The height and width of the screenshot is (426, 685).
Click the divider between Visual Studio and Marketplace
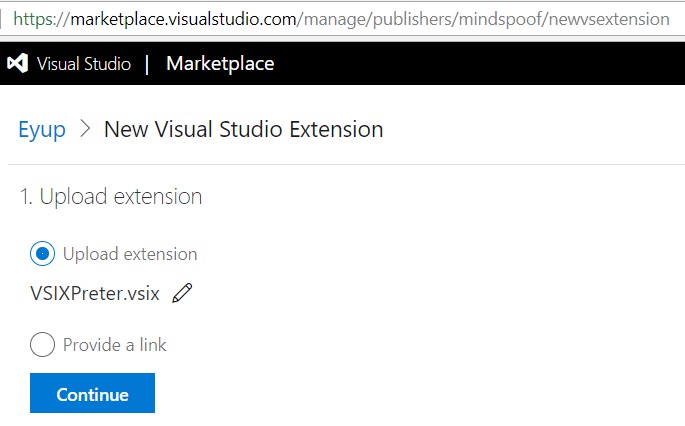[147, 64]
